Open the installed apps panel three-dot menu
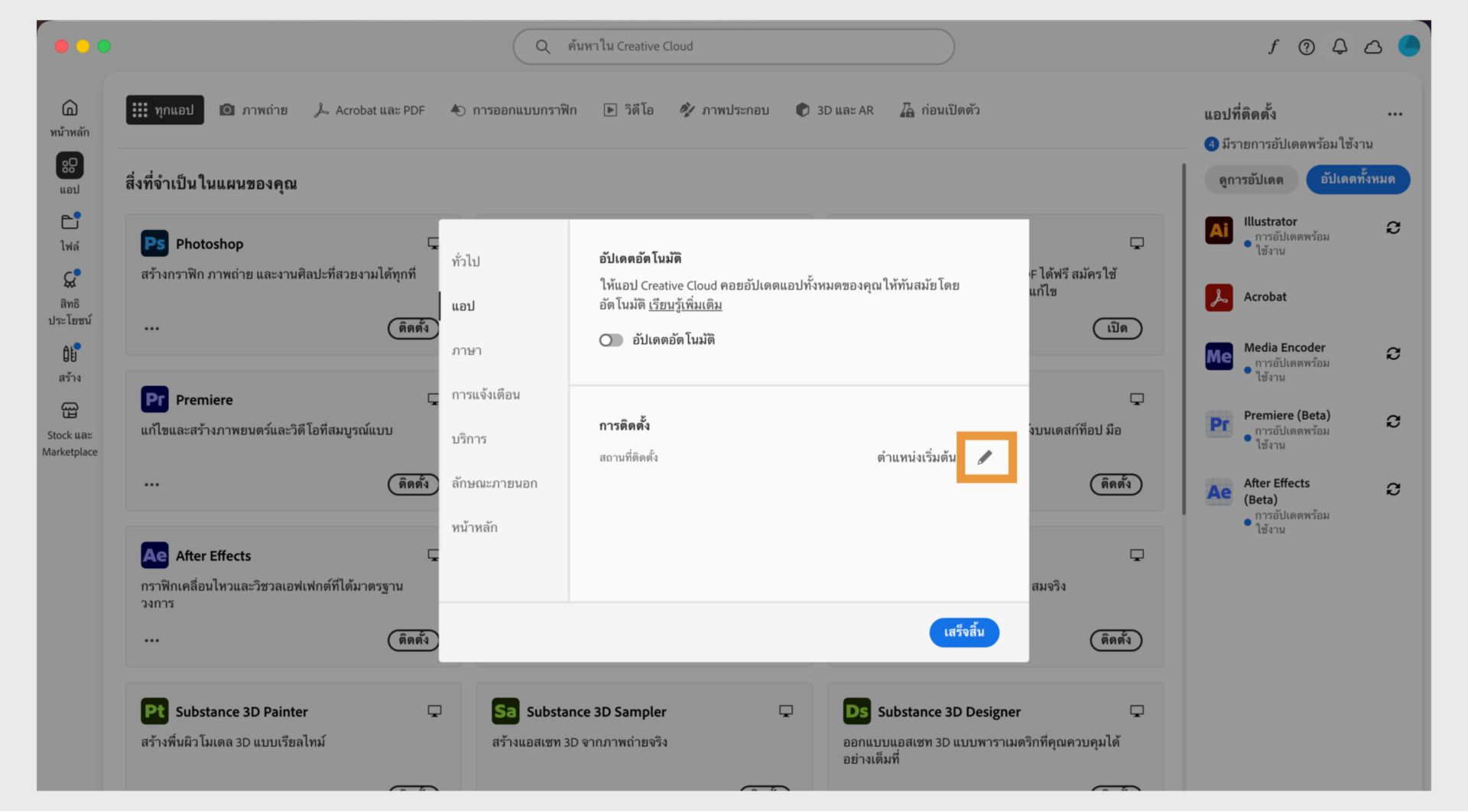This screenshot has height=812, width=1468. pos(1395,115)
